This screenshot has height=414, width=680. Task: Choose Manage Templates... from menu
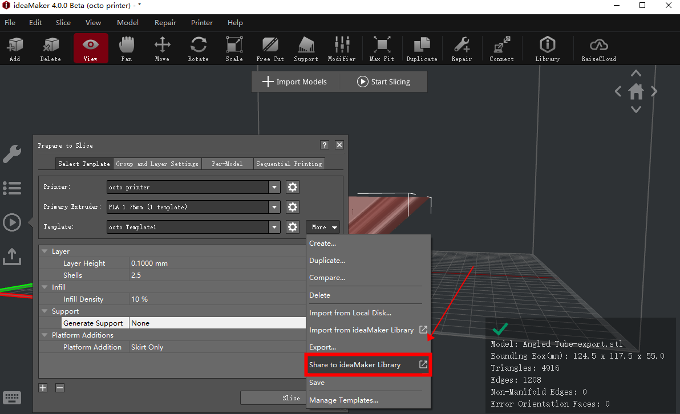coord(369,400)
